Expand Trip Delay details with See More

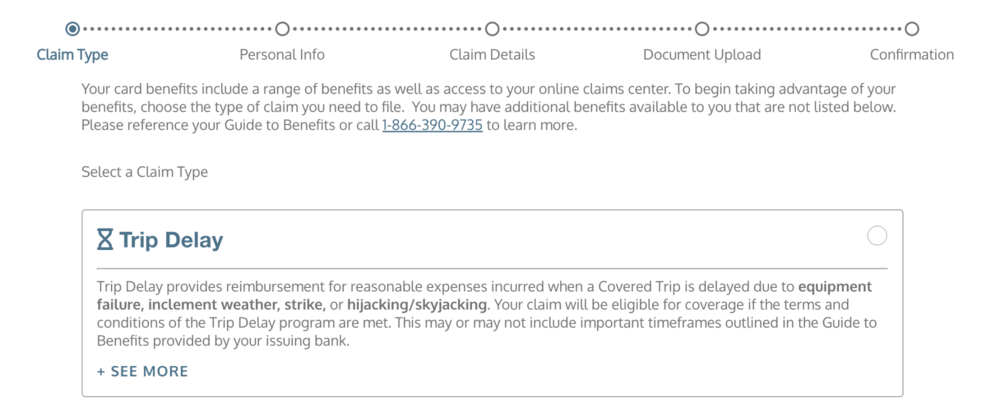142,371
